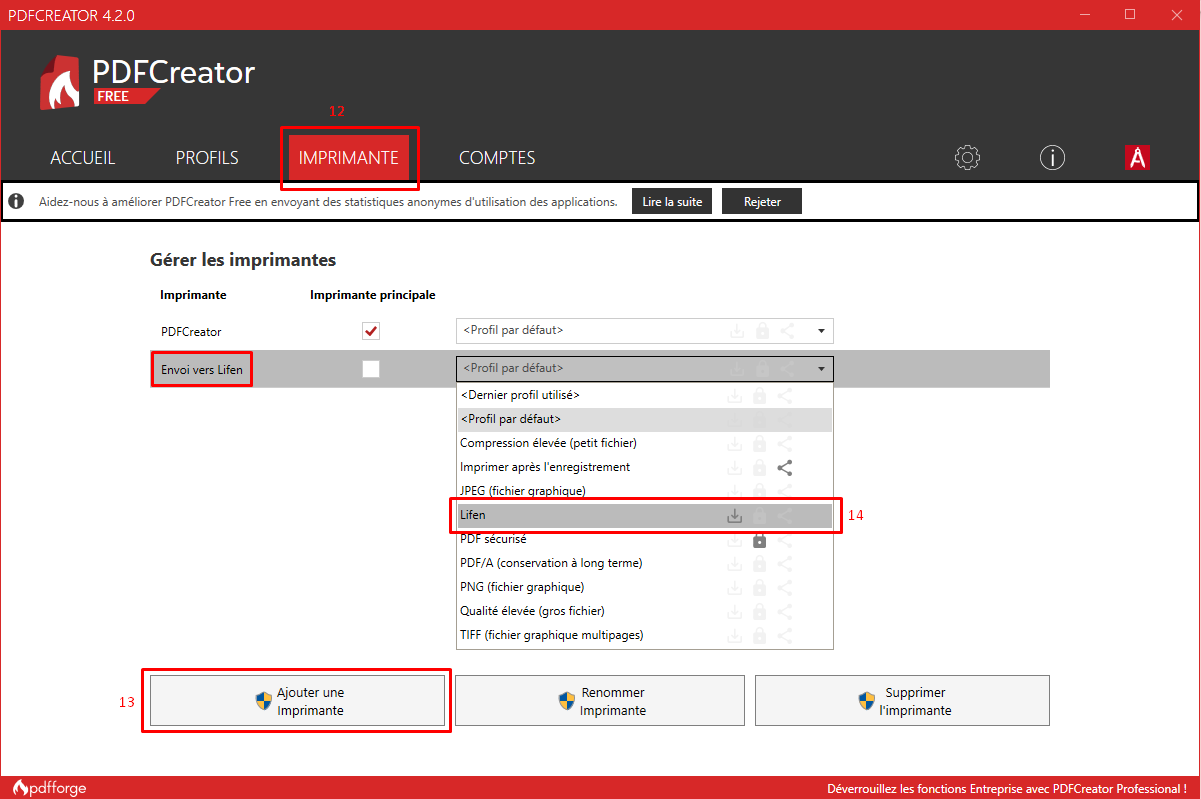The height and width of the screenshot is (799, 1201).
Task: Switch to the COMPTES tab
Action: coord(497,158)
